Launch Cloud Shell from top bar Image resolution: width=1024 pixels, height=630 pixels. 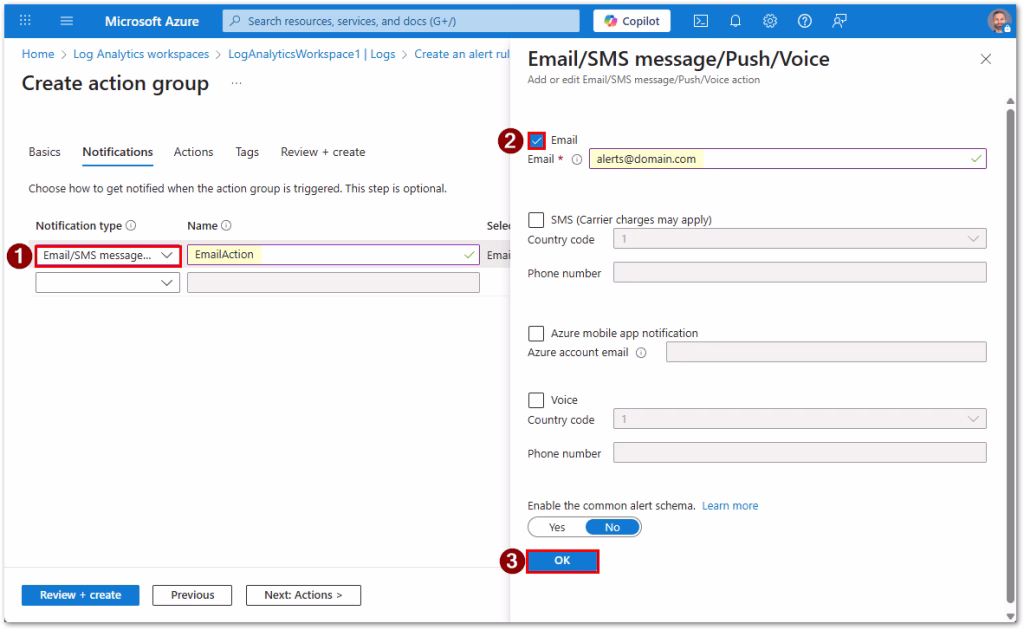click(701, 21)
